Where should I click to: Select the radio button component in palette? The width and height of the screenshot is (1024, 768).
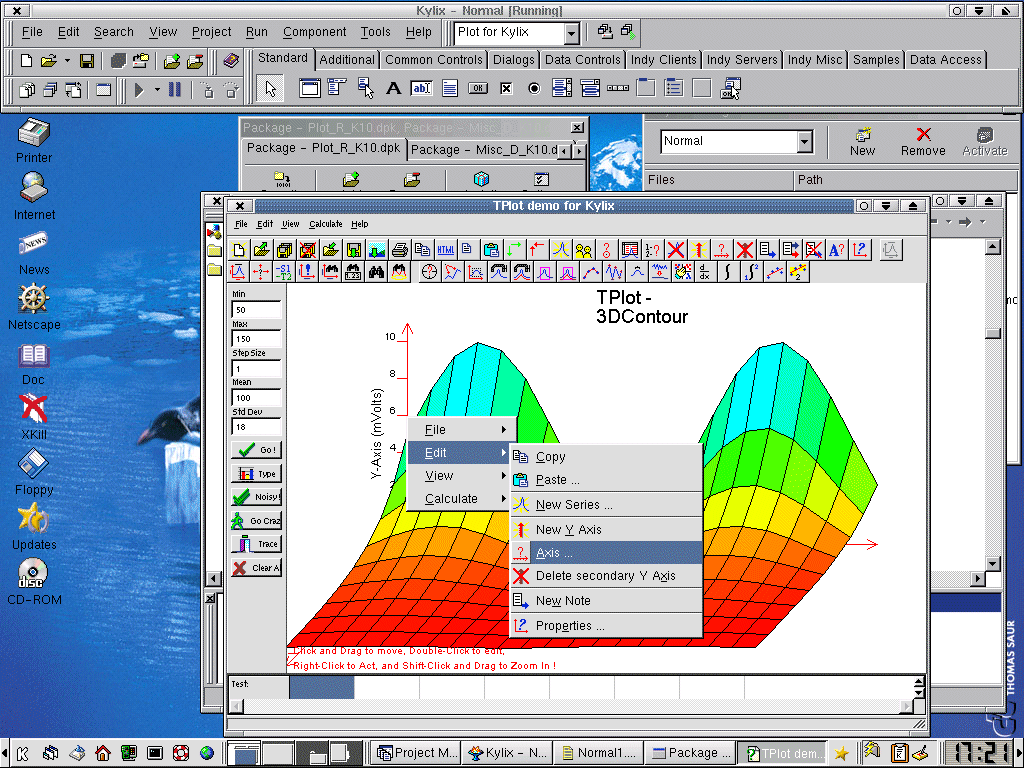click(x=534, y=88)
